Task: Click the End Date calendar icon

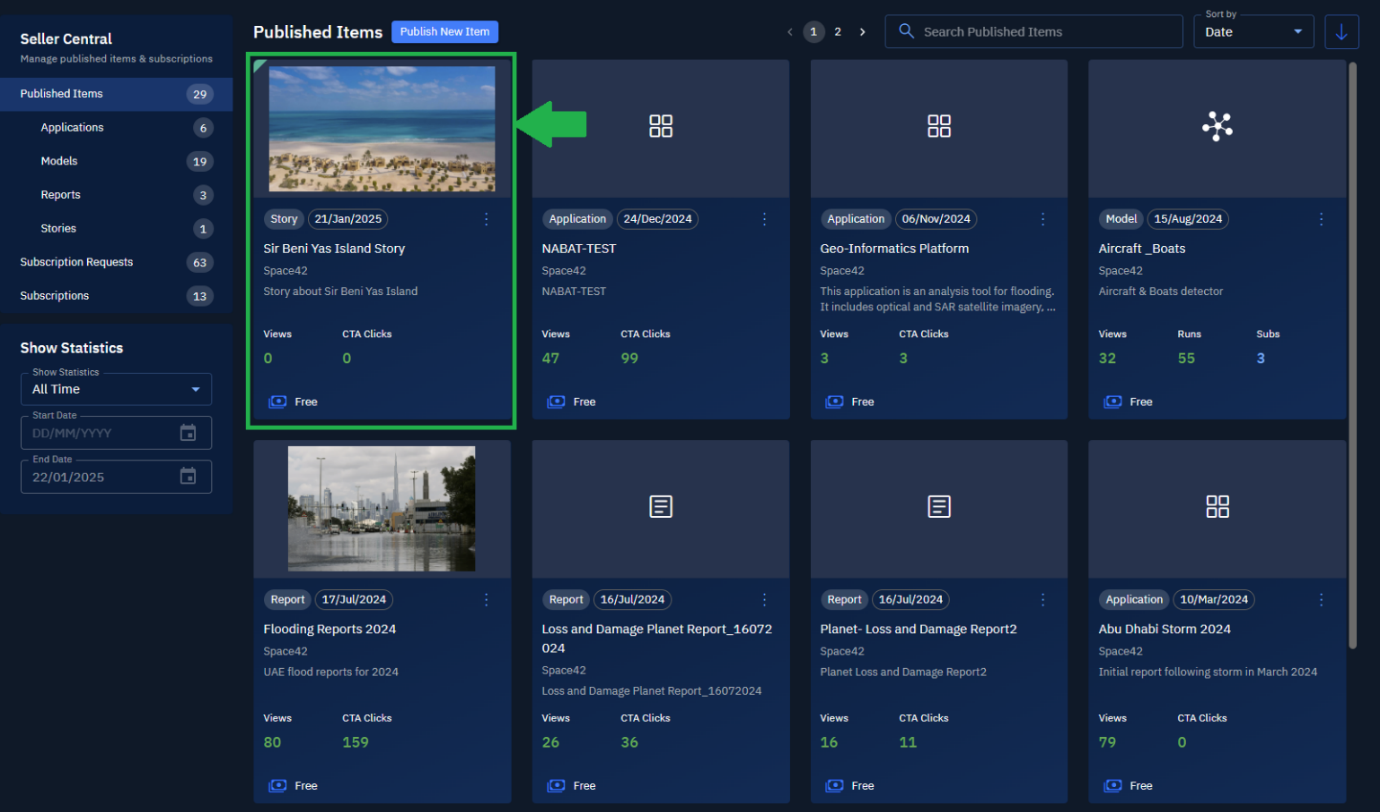Action: [188, 477]
